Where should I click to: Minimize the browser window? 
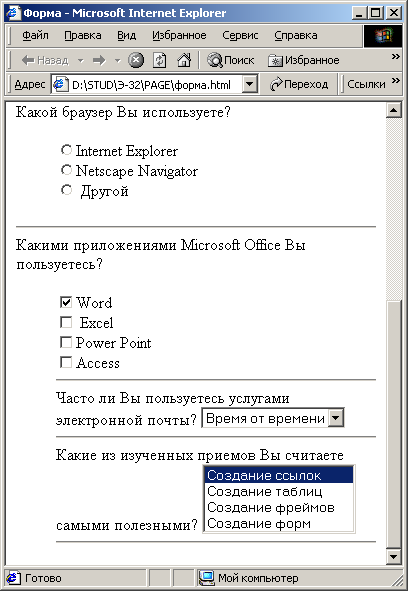[359, 13]
